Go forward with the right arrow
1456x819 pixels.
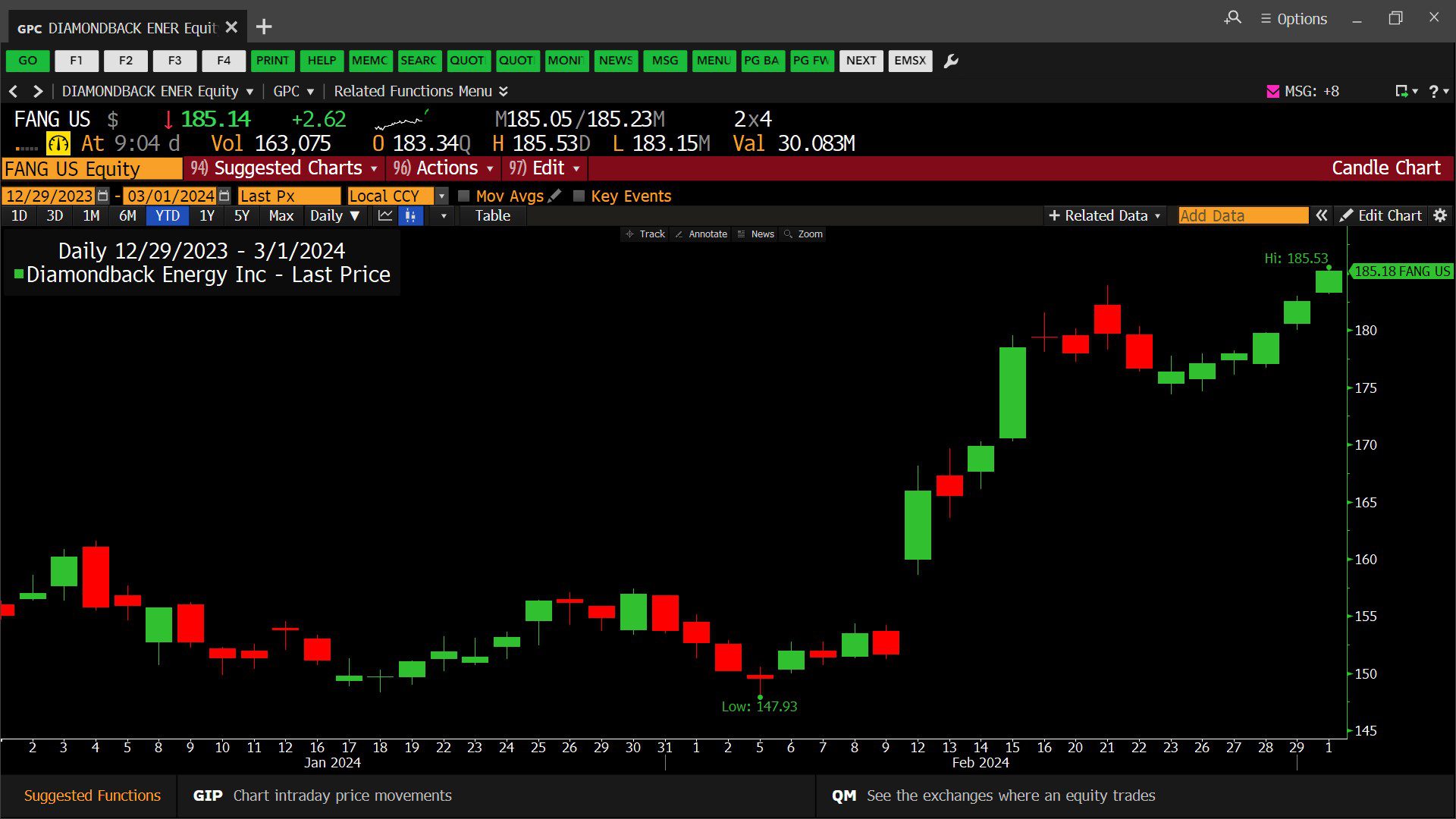point(37,92)
